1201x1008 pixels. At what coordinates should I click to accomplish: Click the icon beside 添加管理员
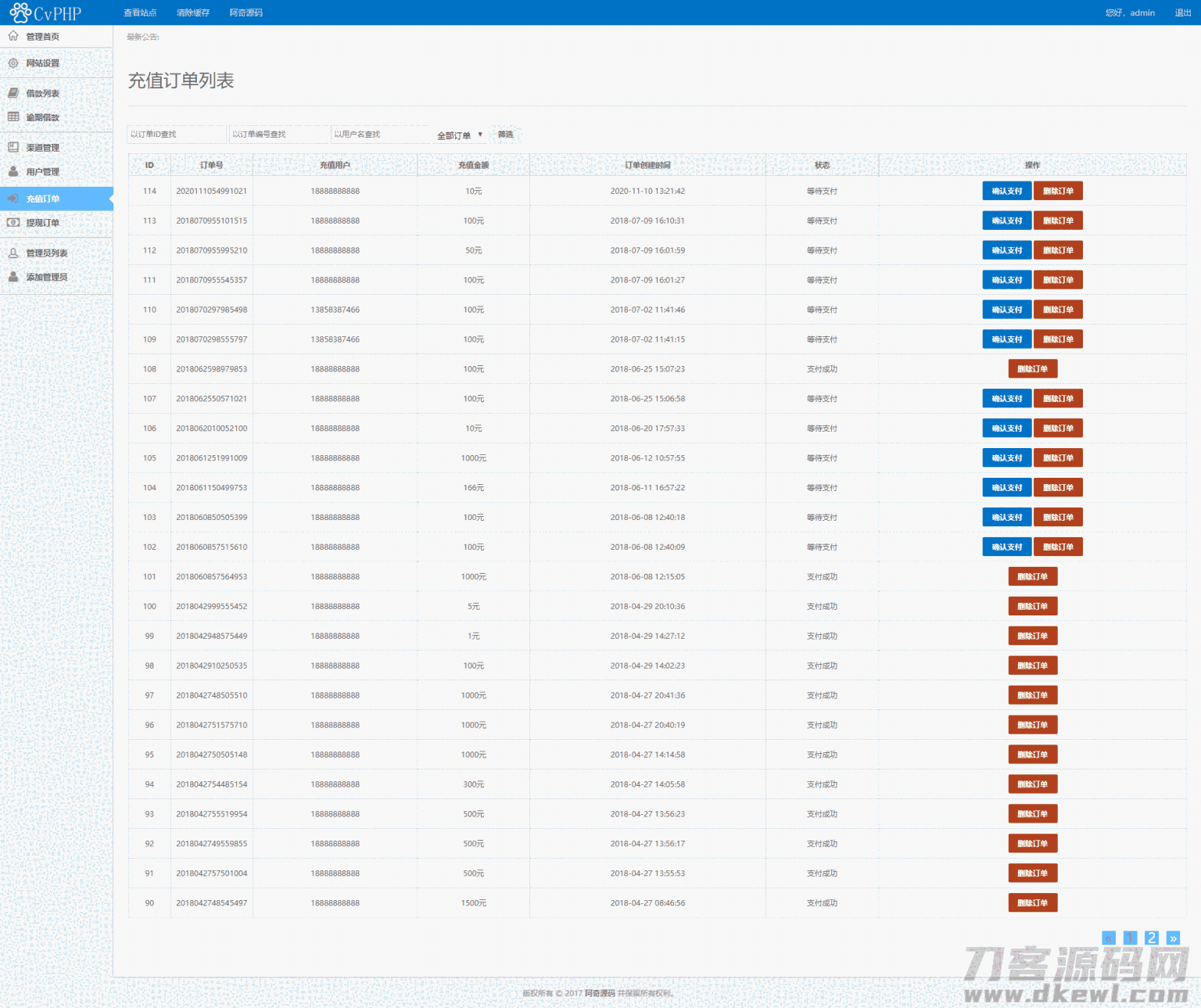[13, 277]
